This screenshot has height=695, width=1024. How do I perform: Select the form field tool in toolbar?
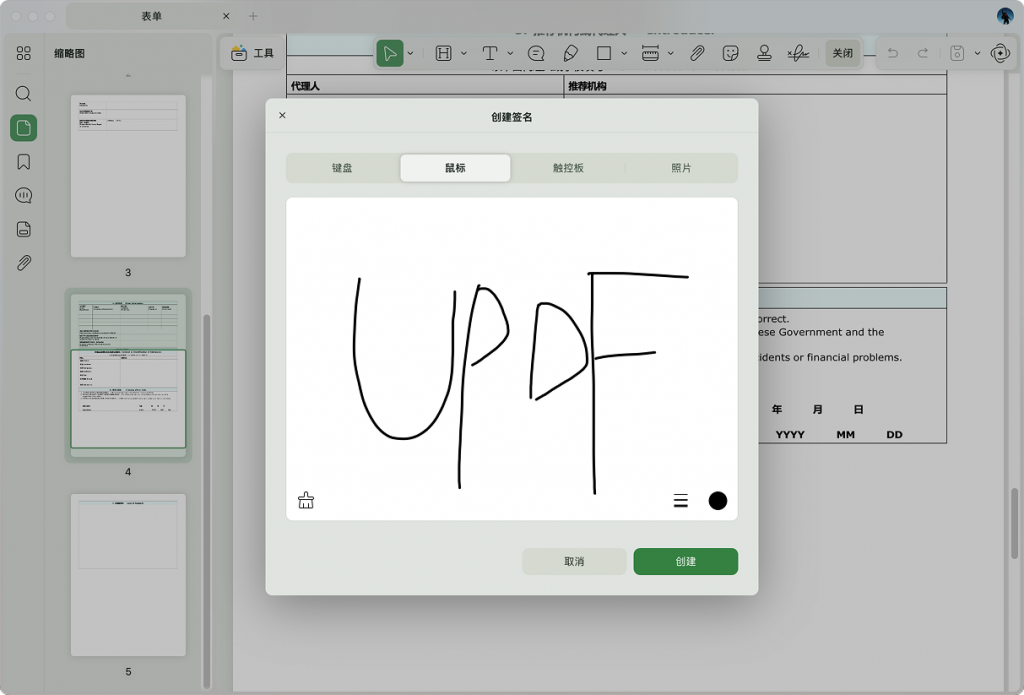[x=443, y=53]
